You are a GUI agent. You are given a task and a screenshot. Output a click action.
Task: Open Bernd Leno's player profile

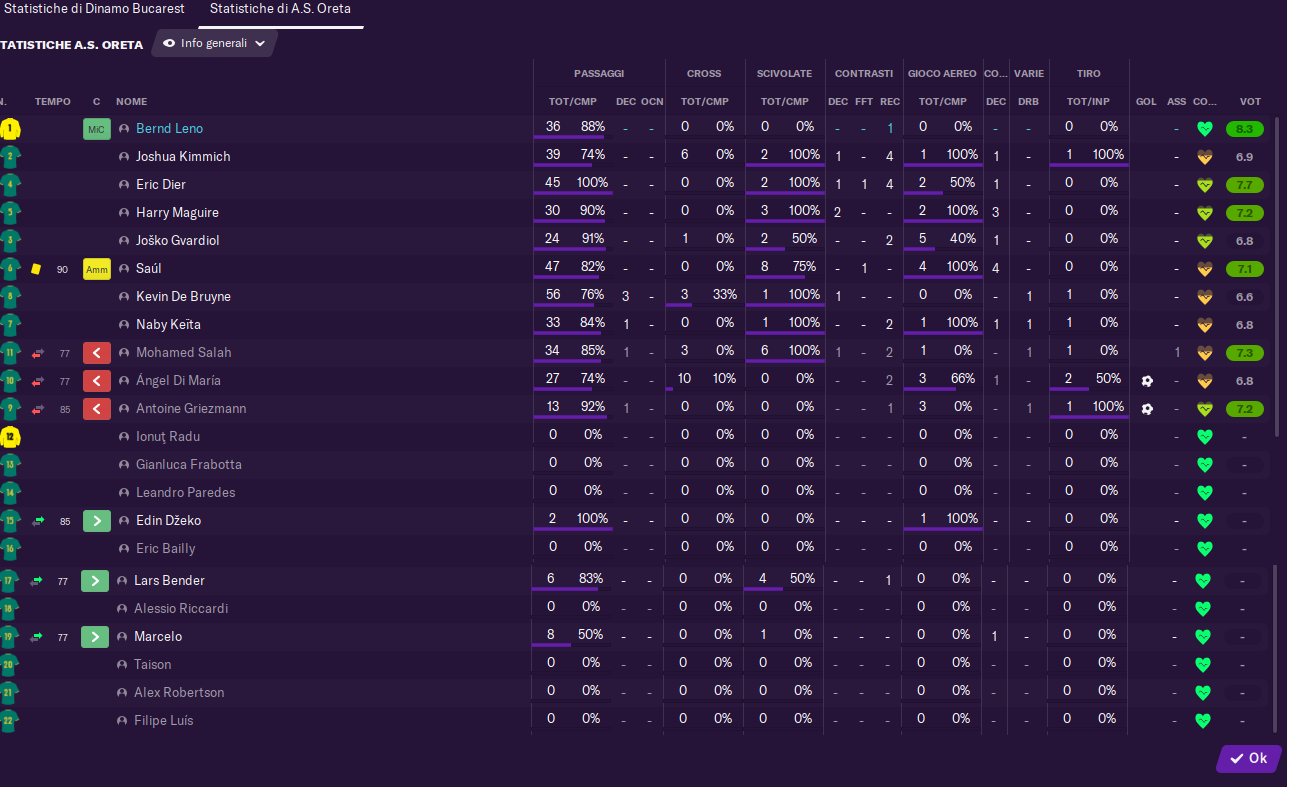[169, 128]
